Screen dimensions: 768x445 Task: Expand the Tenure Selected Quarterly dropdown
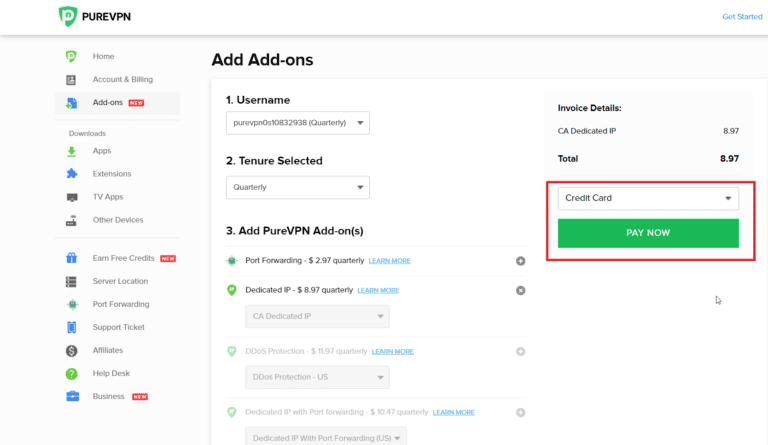pos(297,187)
